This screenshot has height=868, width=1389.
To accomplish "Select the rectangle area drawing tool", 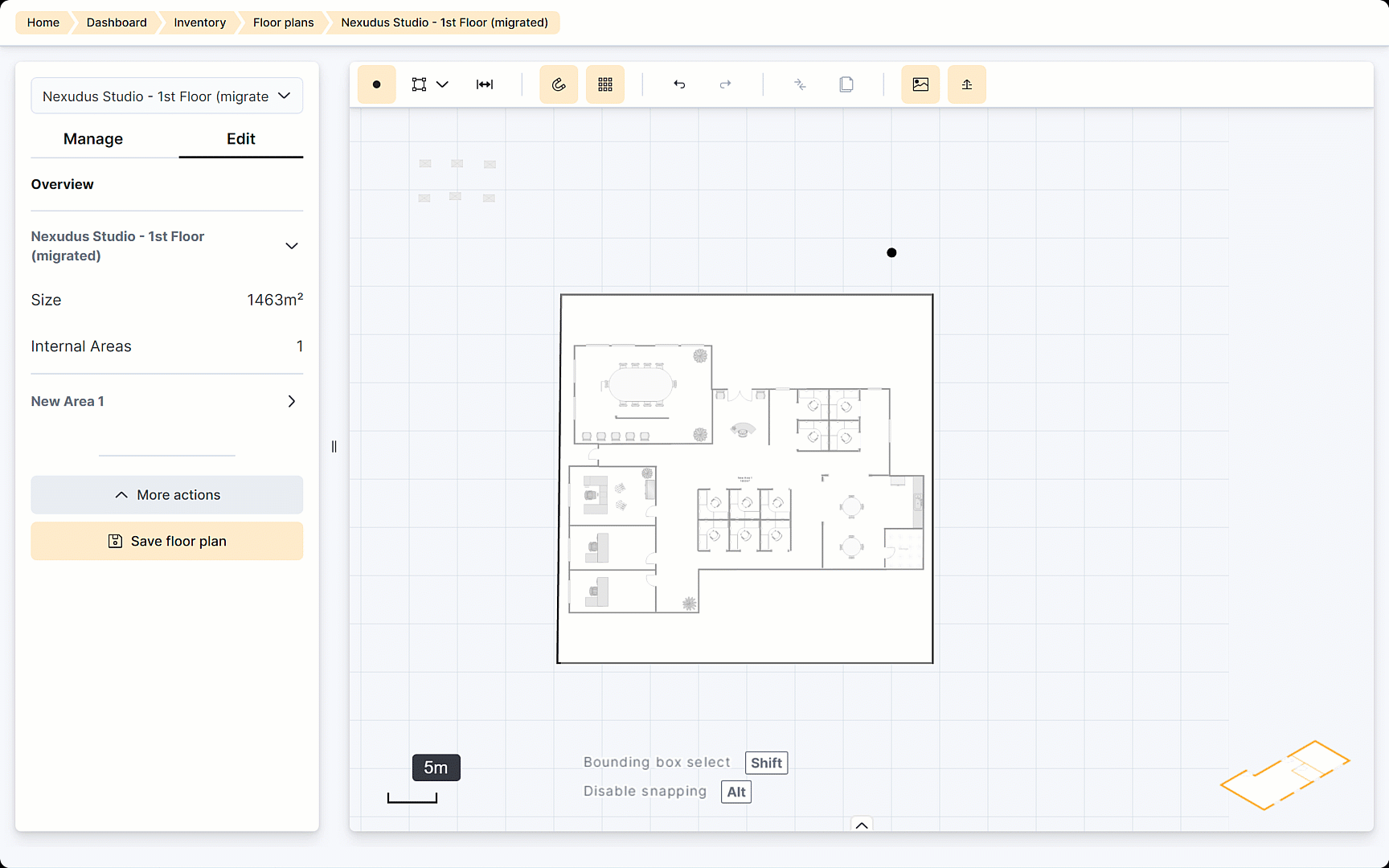I will coord(419,84).
